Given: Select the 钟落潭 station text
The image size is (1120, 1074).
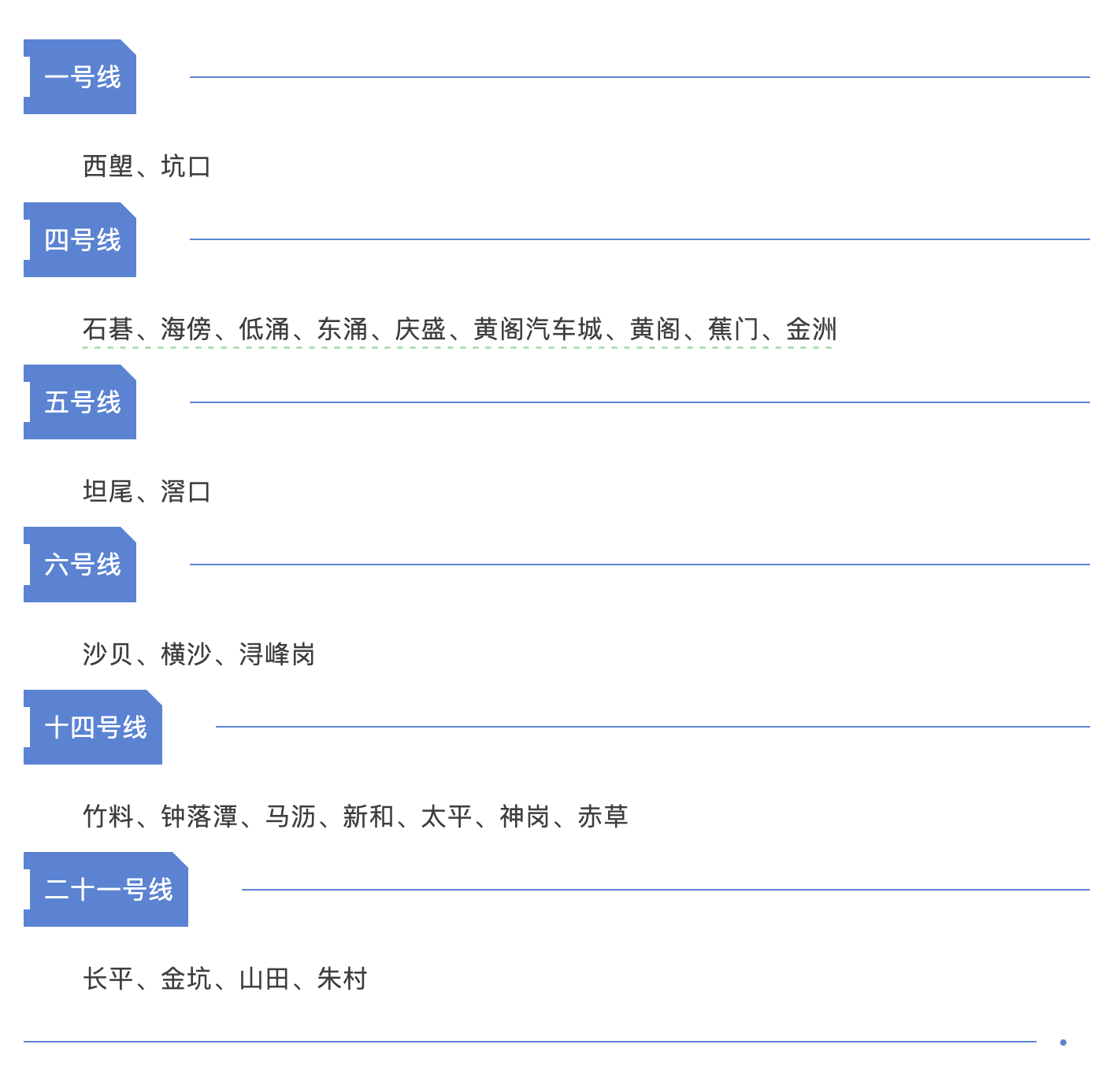Looking at the screenshot, I should pos(199,817).
